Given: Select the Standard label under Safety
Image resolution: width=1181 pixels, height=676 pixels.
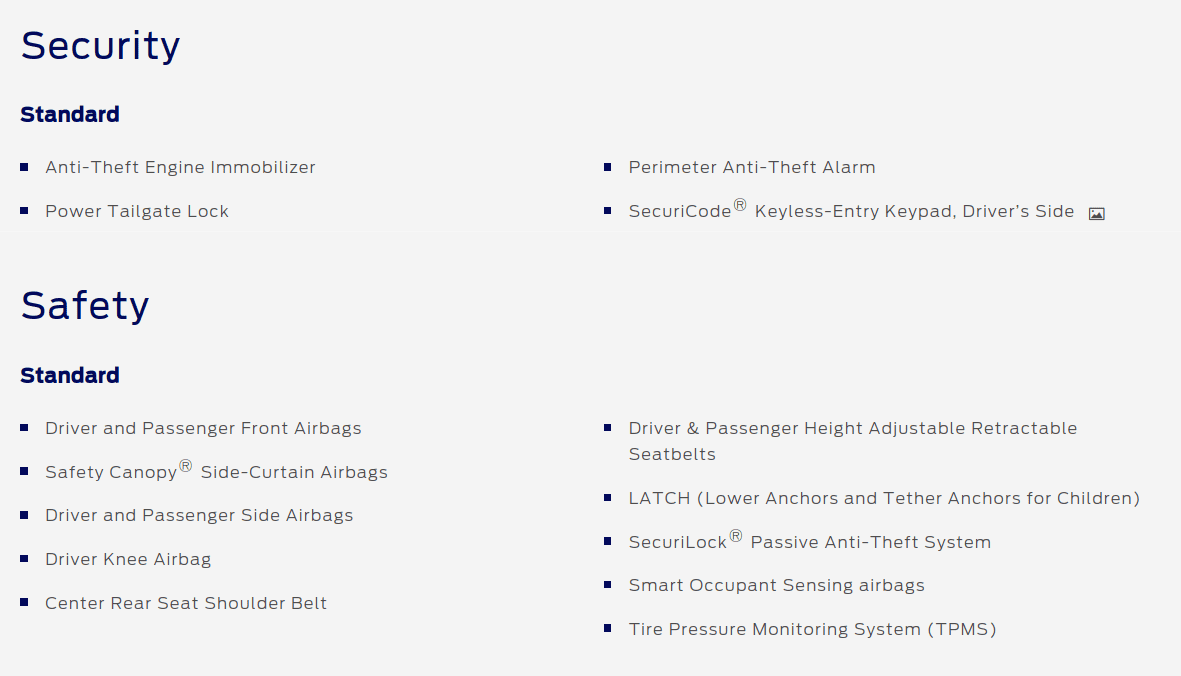Looking at the screenshot, I should pyautogui.click(x=70, y=376).
